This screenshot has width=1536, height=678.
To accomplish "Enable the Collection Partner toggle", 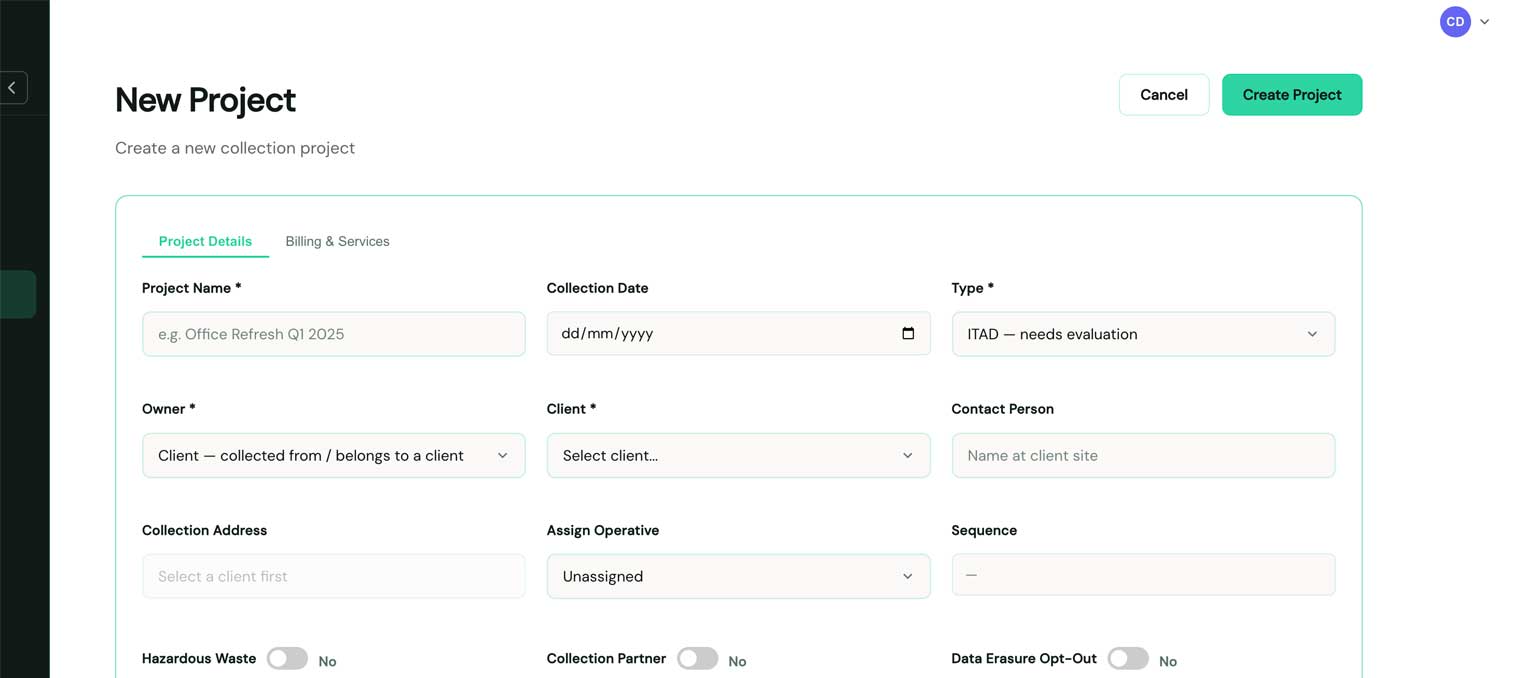I will (x=697, y=658).
